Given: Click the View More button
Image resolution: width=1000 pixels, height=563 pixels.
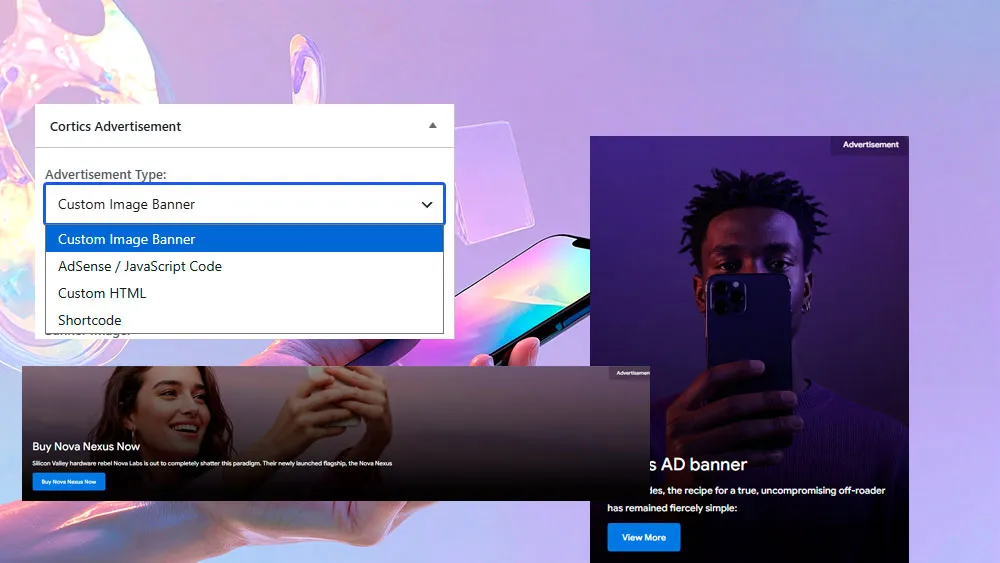Looking at the screenshot, I should [643, 537].
